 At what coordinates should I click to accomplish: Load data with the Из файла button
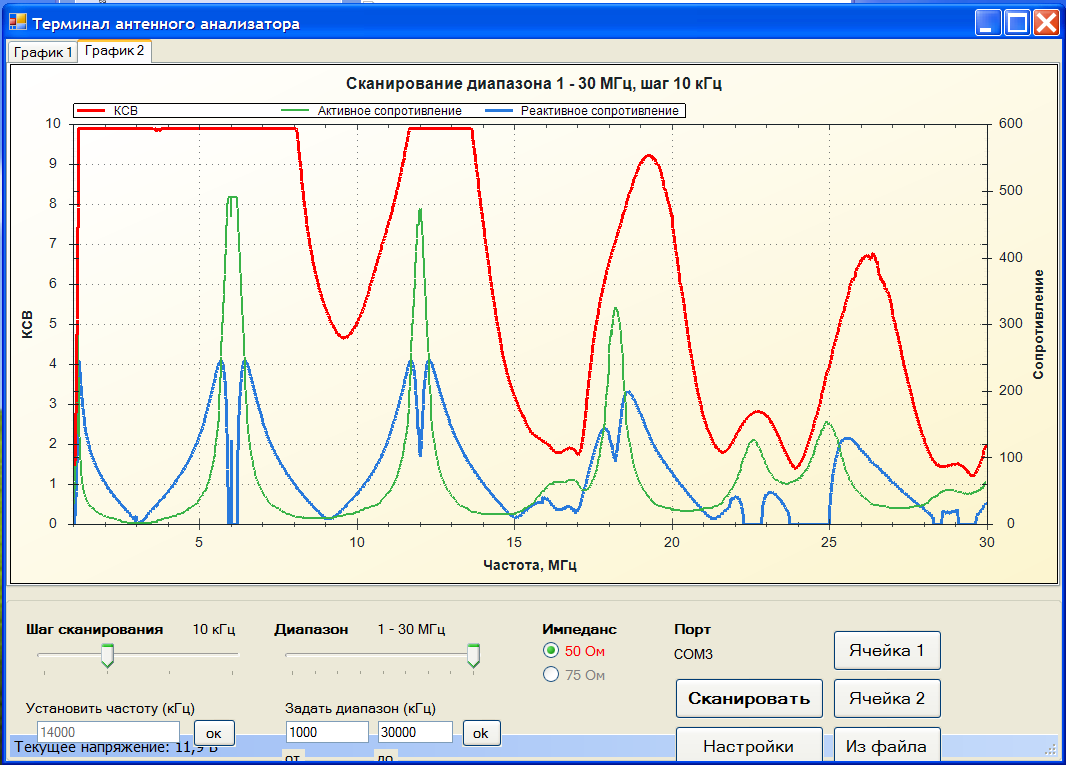coord(887,746)
